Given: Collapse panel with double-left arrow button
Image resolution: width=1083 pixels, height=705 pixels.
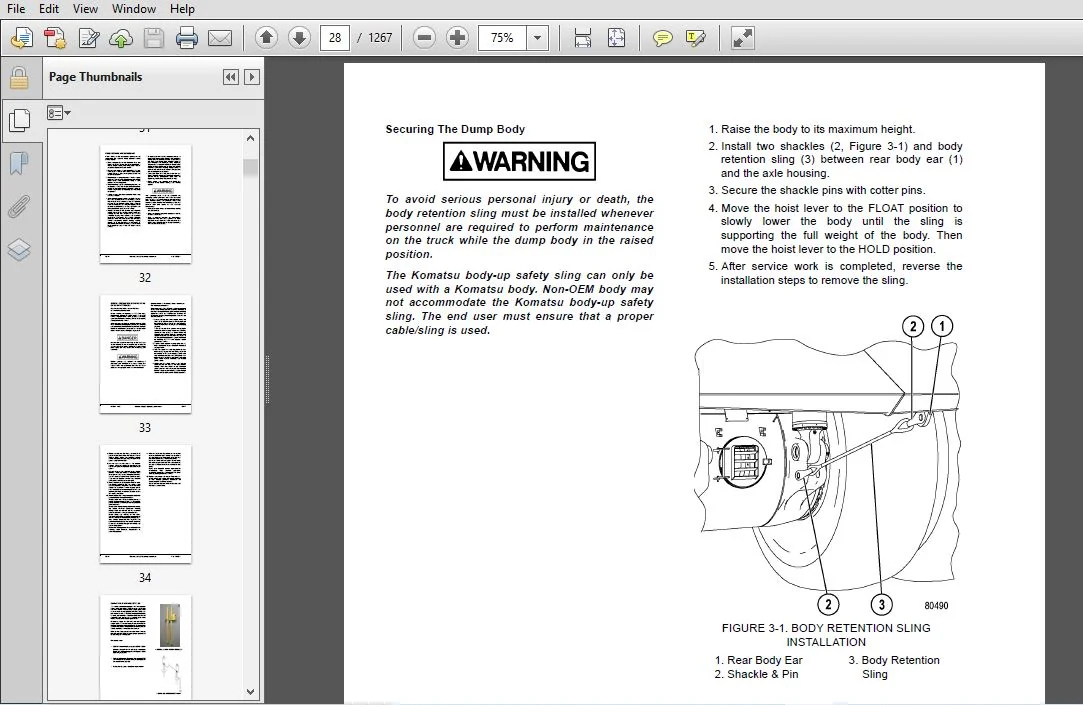Looking at the screenshot, I should 231,77.
